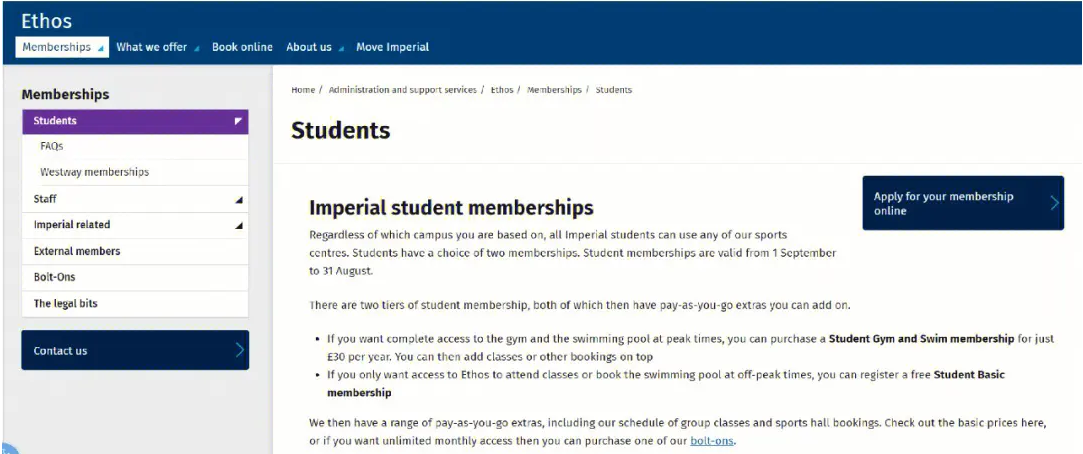
Task: Collapse the Students sidebar section arrow
Action: click(x=238, y=121)
